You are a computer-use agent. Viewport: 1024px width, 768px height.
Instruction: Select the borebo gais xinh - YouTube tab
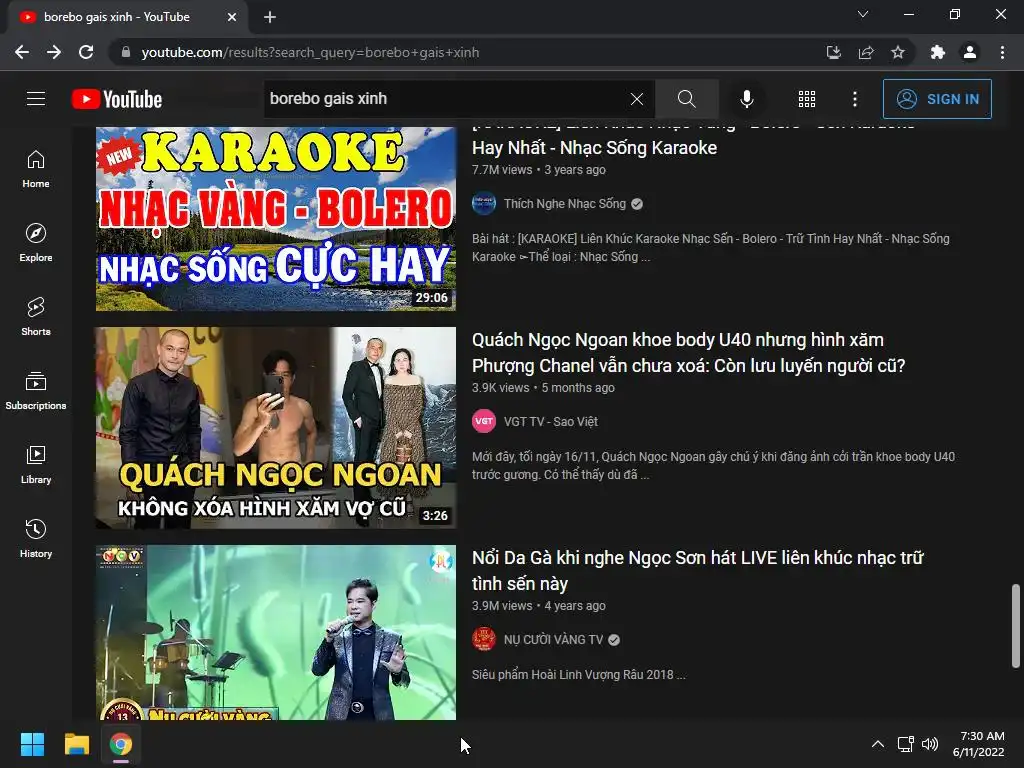(x=127, y=17)
